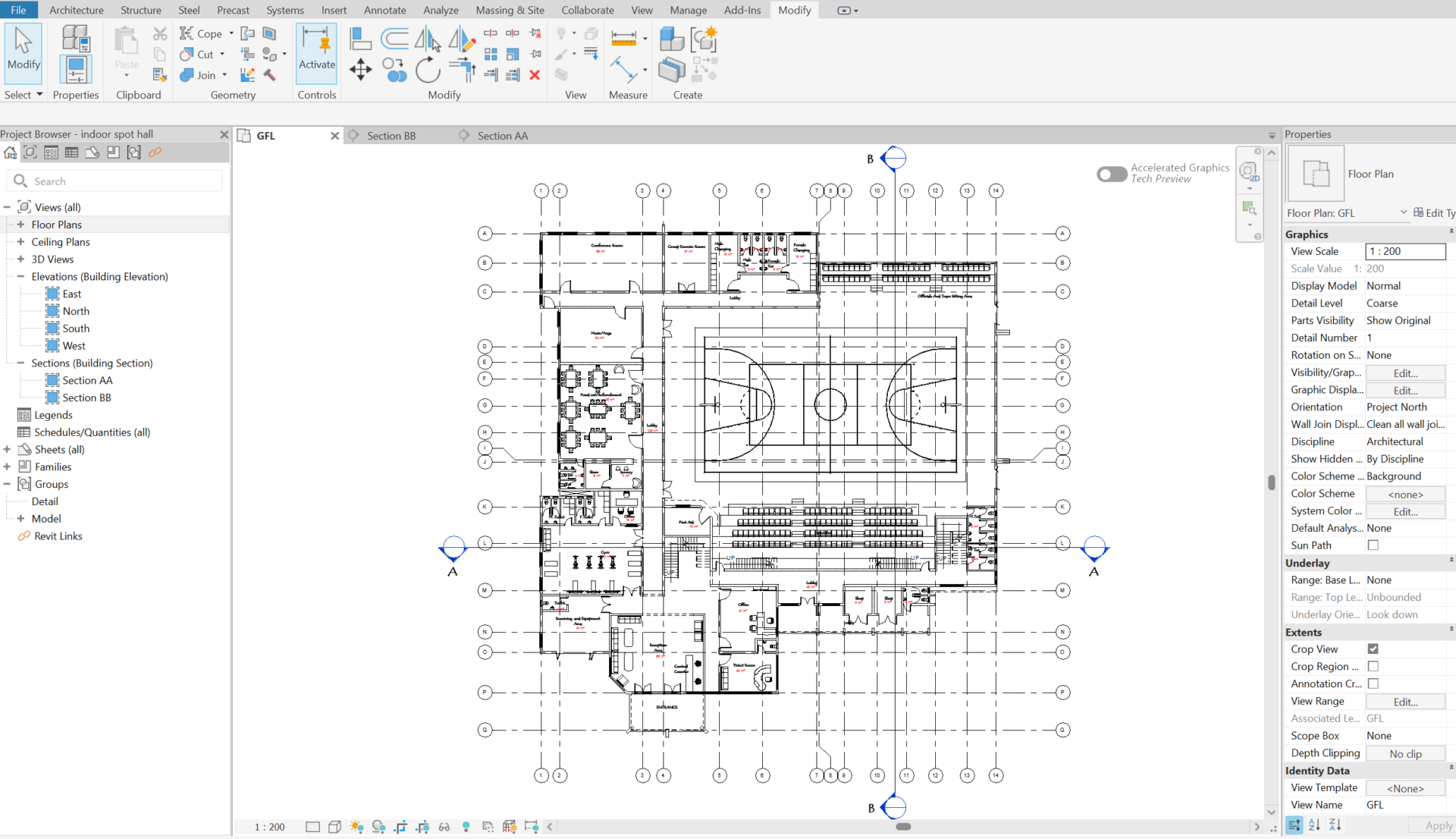Screen dimensions: 1456x839
Task: Toggle Sun Path icon in view control bar
Action: (x=356, y=827)
